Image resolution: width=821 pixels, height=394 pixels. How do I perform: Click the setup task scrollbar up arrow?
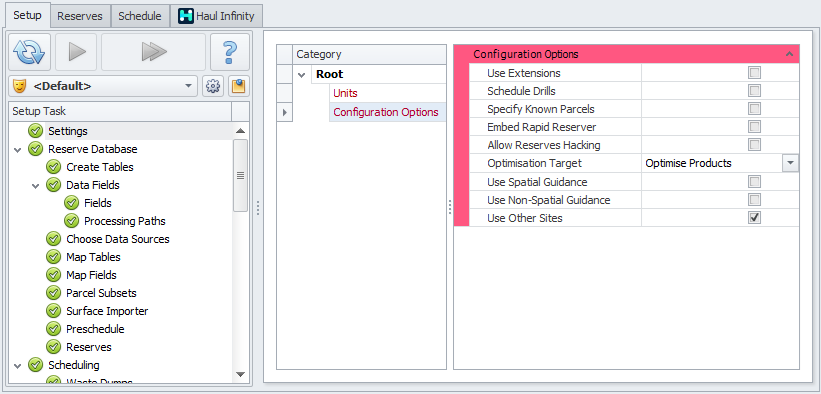(x=240, y=131)
